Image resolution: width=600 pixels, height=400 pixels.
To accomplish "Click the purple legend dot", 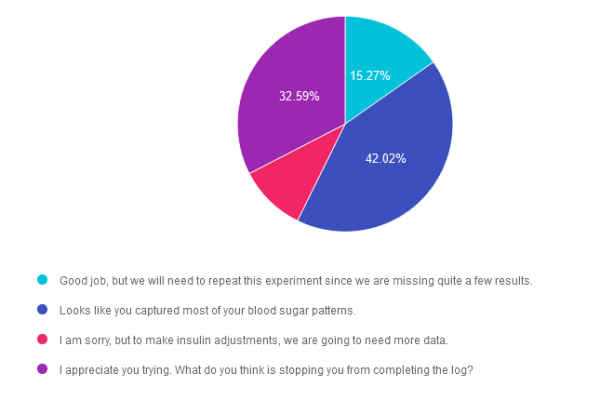I will pyautogui.click(x=42, y=369).
